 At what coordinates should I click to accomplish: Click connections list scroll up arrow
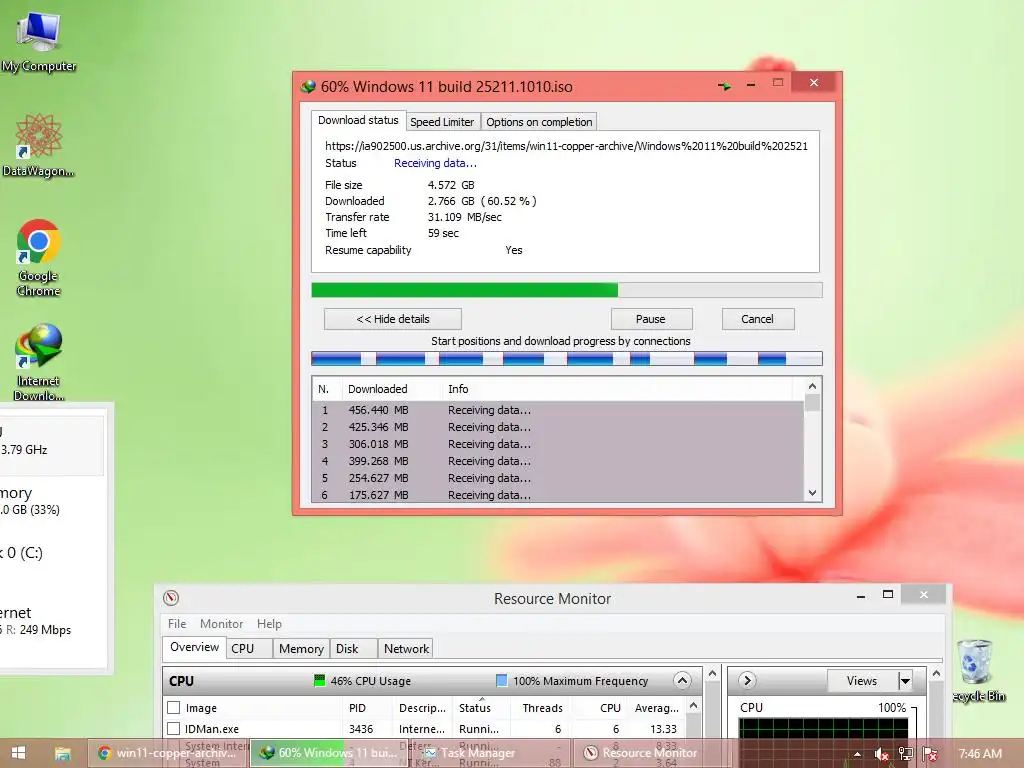pyautogui.click(x=812, y=386)
